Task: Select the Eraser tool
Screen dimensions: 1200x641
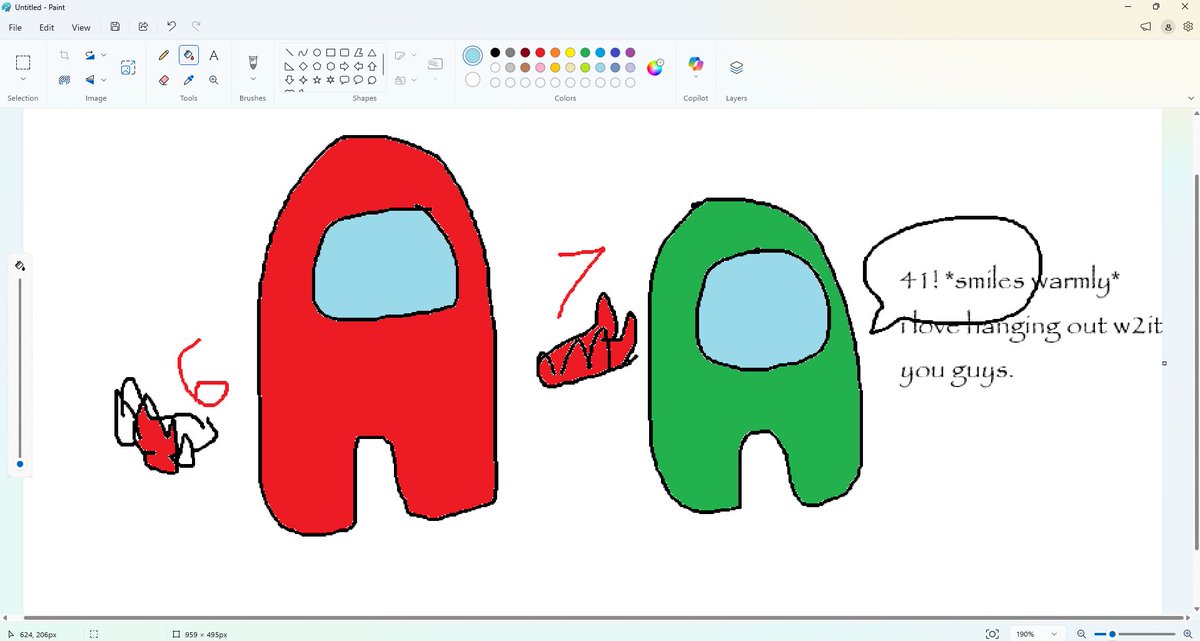Action: tap(164, 80)
